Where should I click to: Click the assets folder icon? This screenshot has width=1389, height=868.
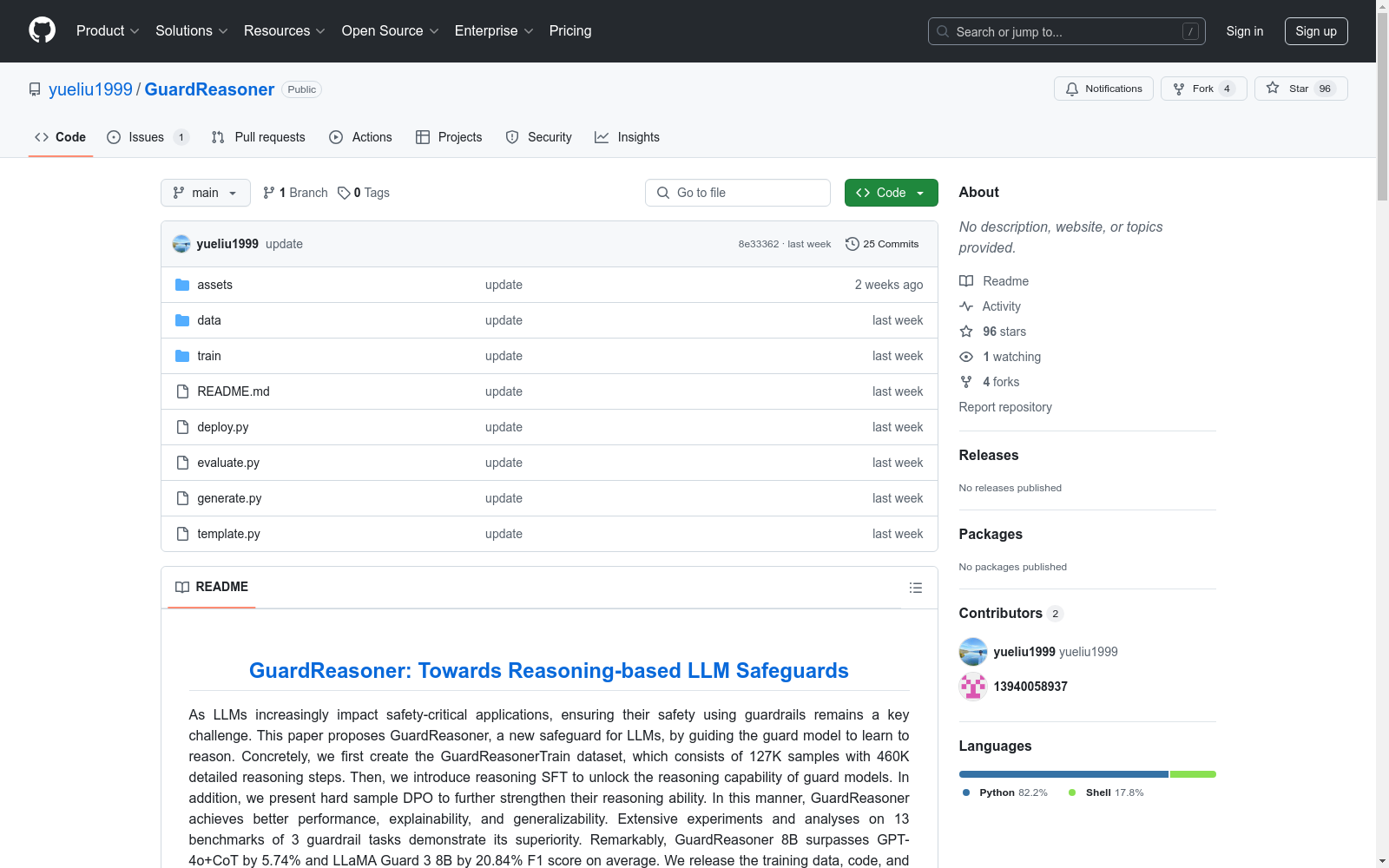(x=182, y=285)
